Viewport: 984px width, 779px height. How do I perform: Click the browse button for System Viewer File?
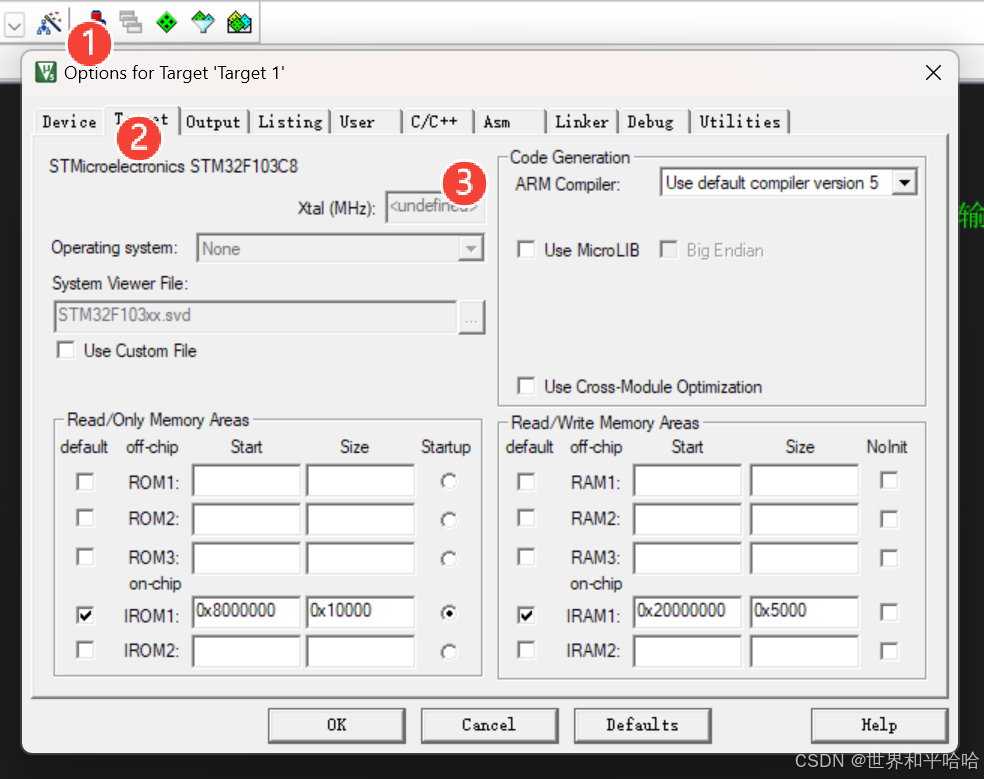[471, 317]
